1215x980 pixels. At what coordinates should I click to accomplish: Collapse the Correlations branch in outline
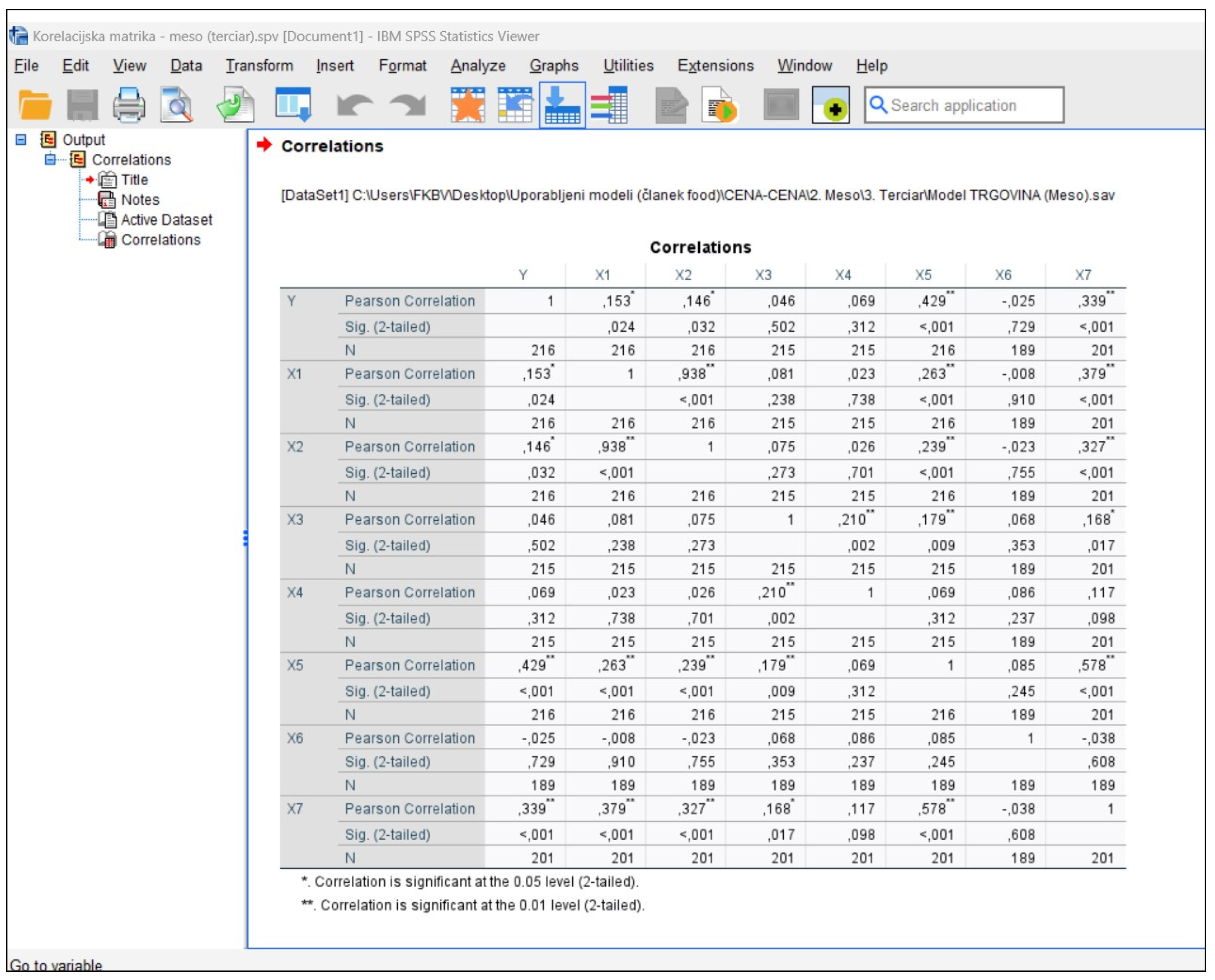click(50, 160)
